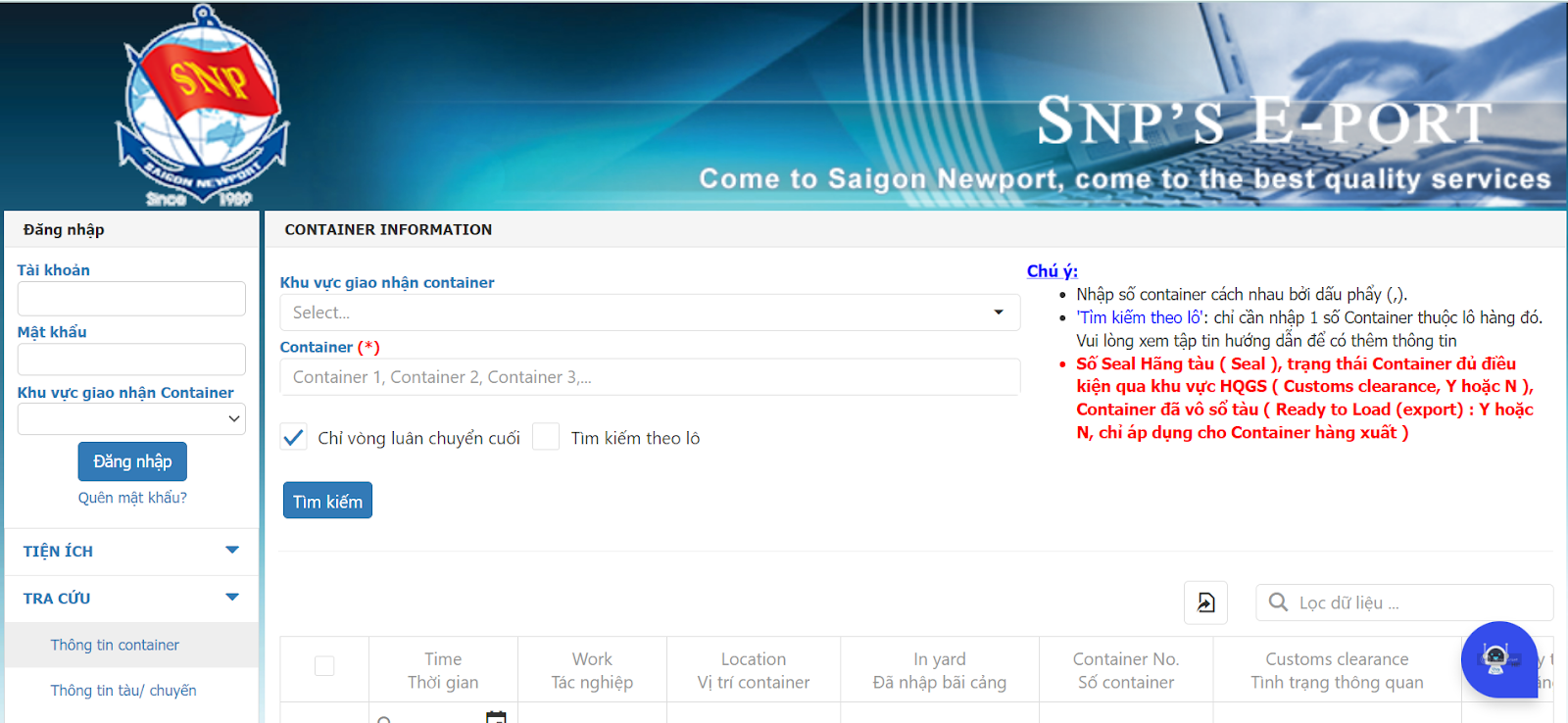This screenshot has height=723, width=1568.
Task: Open the calendar picker in Time column
Action: tap(496, 717)
